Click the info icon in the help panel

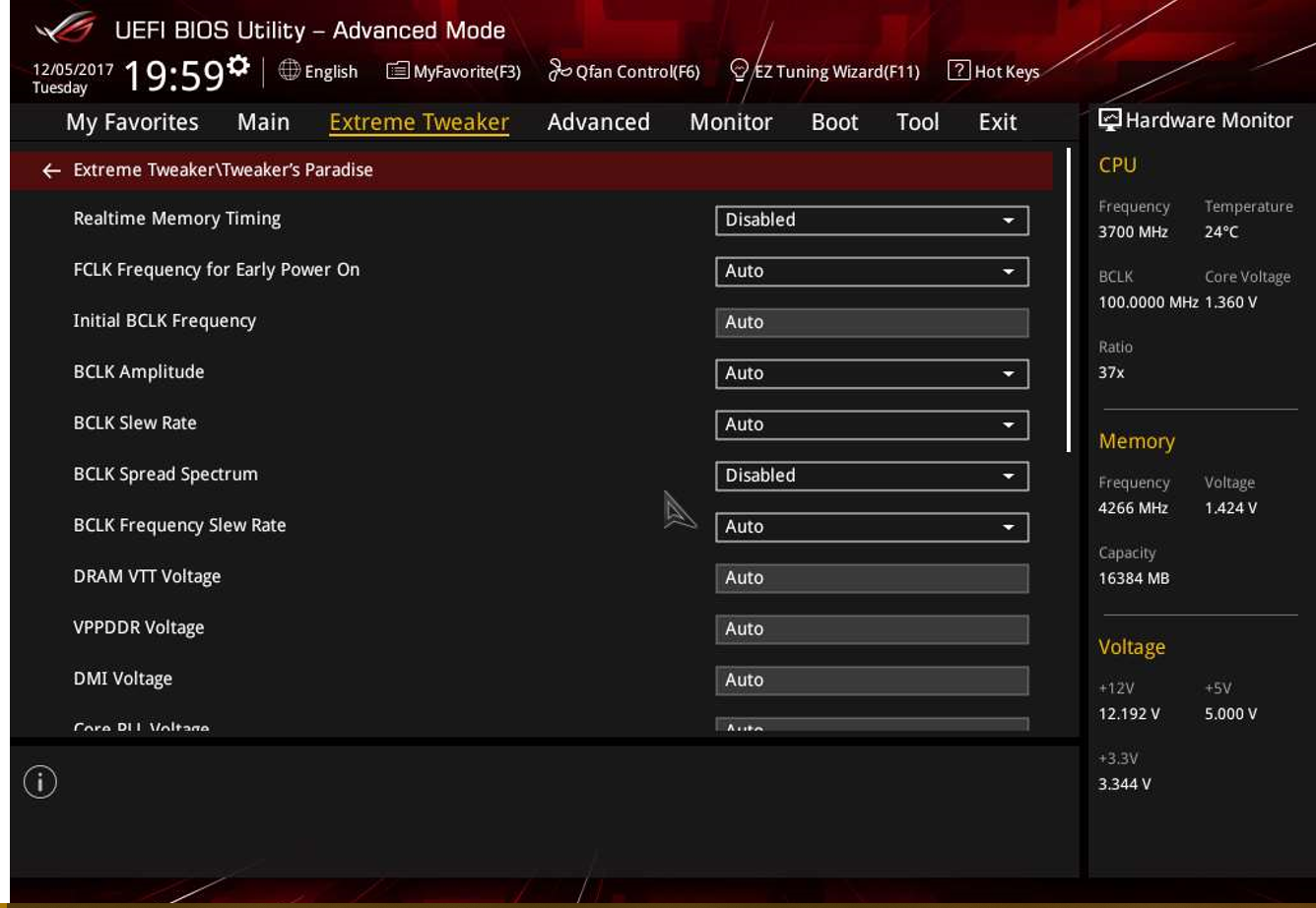point(40,782)
